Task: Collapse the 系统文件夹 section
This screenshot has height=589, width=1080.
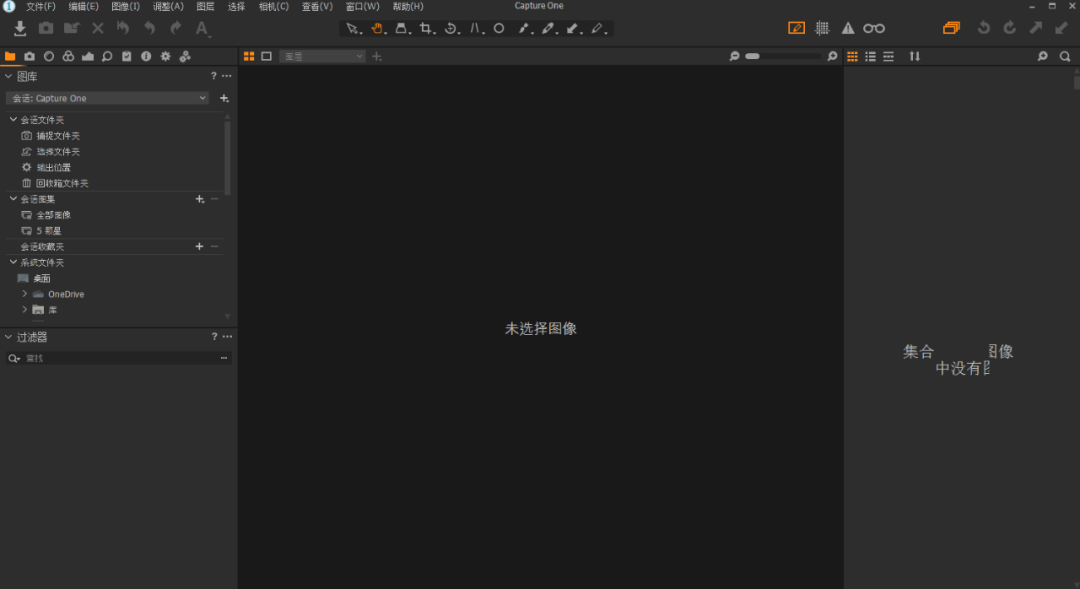Action: 13,262
